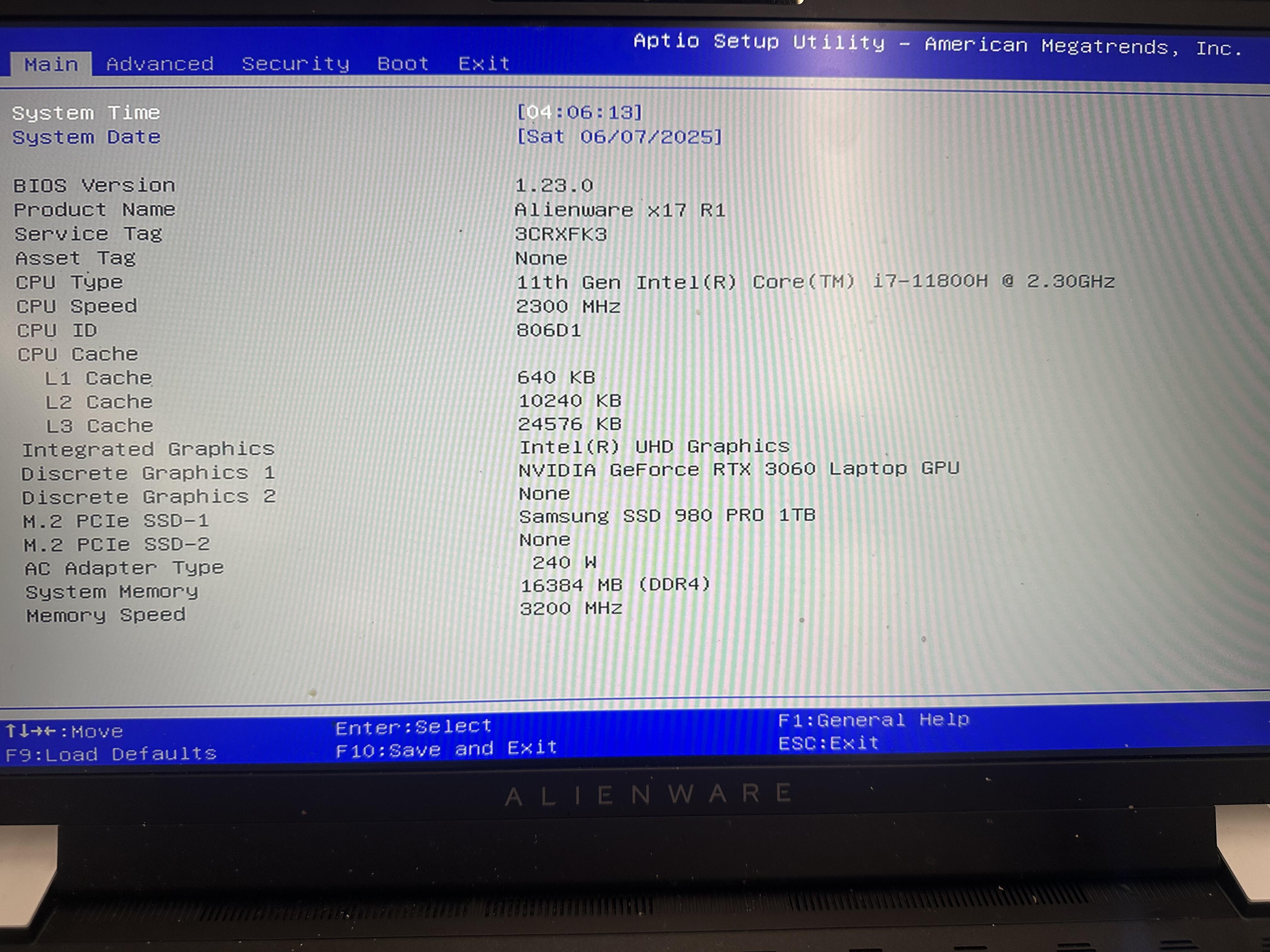Click the Product Name label
Screen dimensions: 1270x952
click(95, 209)
